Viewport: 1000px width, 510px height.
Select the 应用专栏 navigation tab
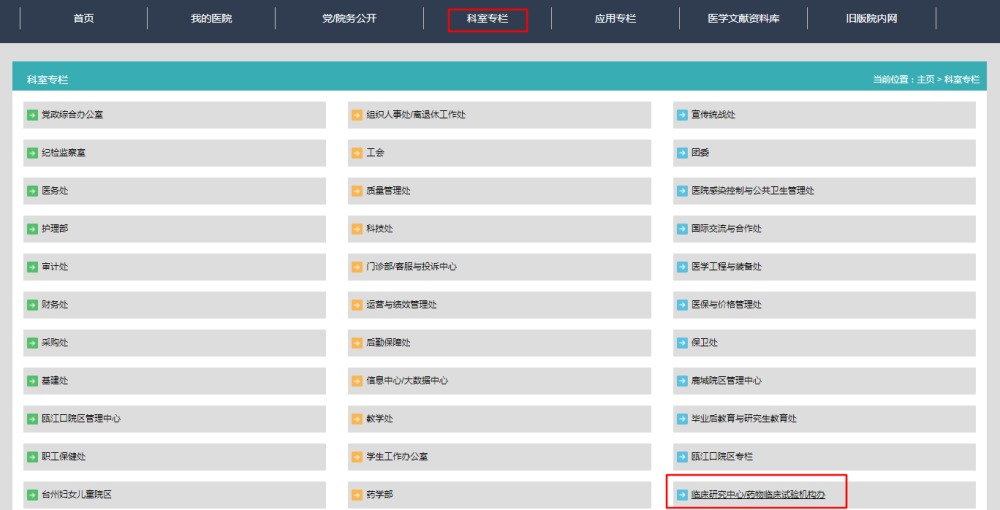[x=615, y=19]
